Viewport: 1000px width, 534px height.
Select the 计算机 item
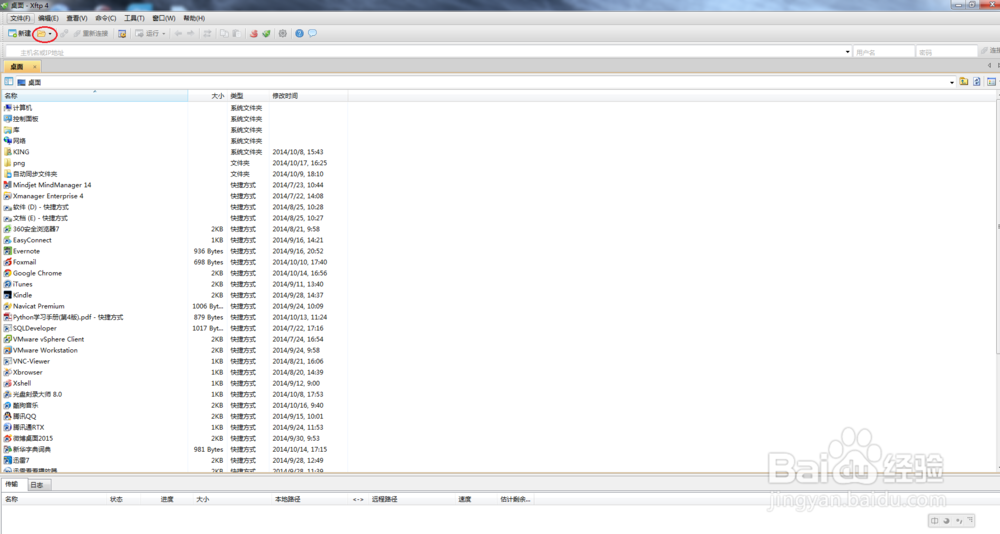tap(18, 108)
